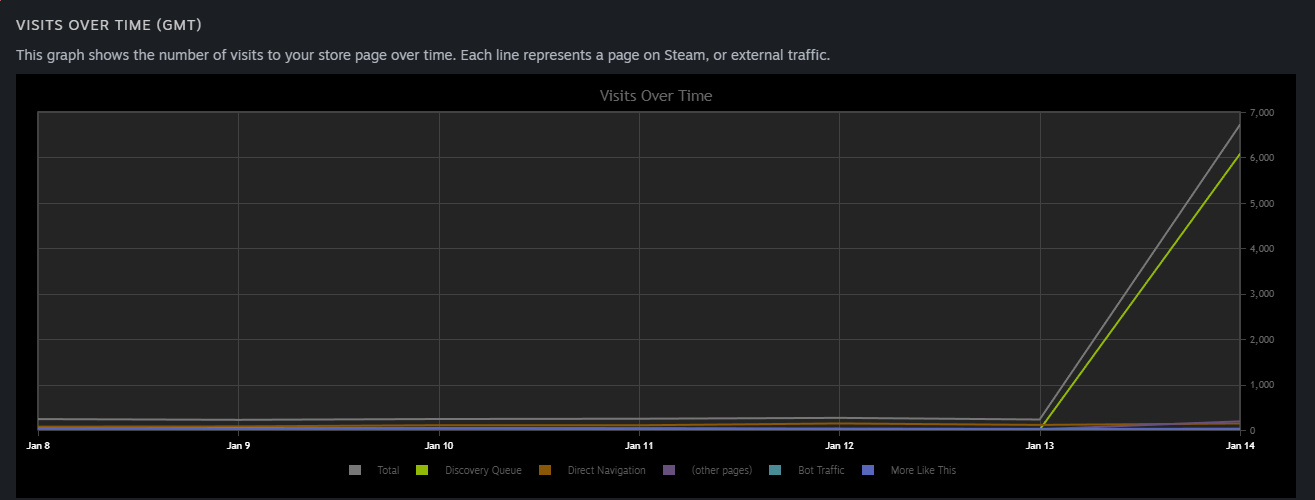Select the 'Jan 14' x-axis label

tap(1240, 445)
